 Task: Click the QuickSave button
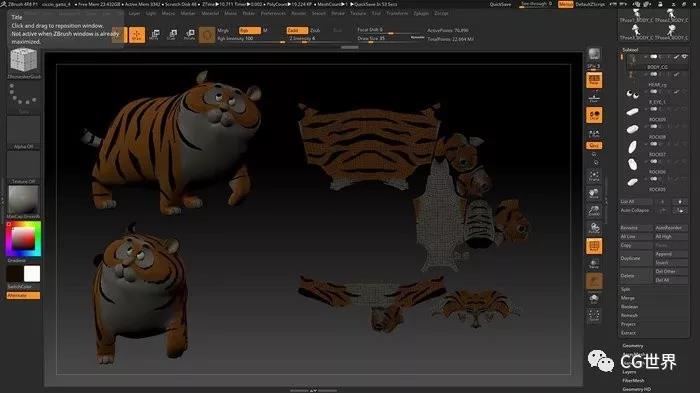point(500,4)
